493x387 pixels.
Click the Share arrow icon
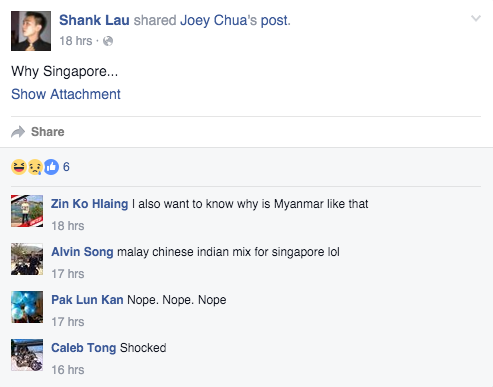point(18,132)
